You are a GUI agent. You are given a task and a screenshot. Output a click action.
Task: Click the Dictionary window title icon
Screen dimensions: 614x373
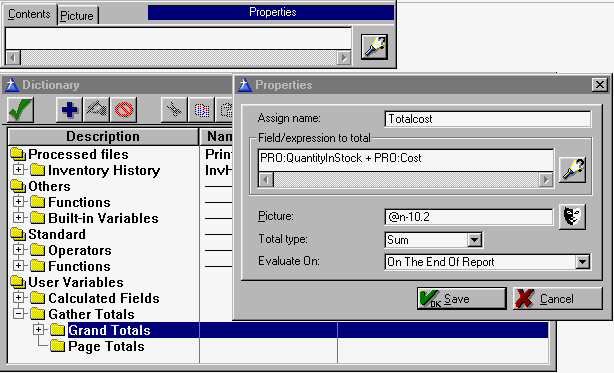[x=12, y=85]
